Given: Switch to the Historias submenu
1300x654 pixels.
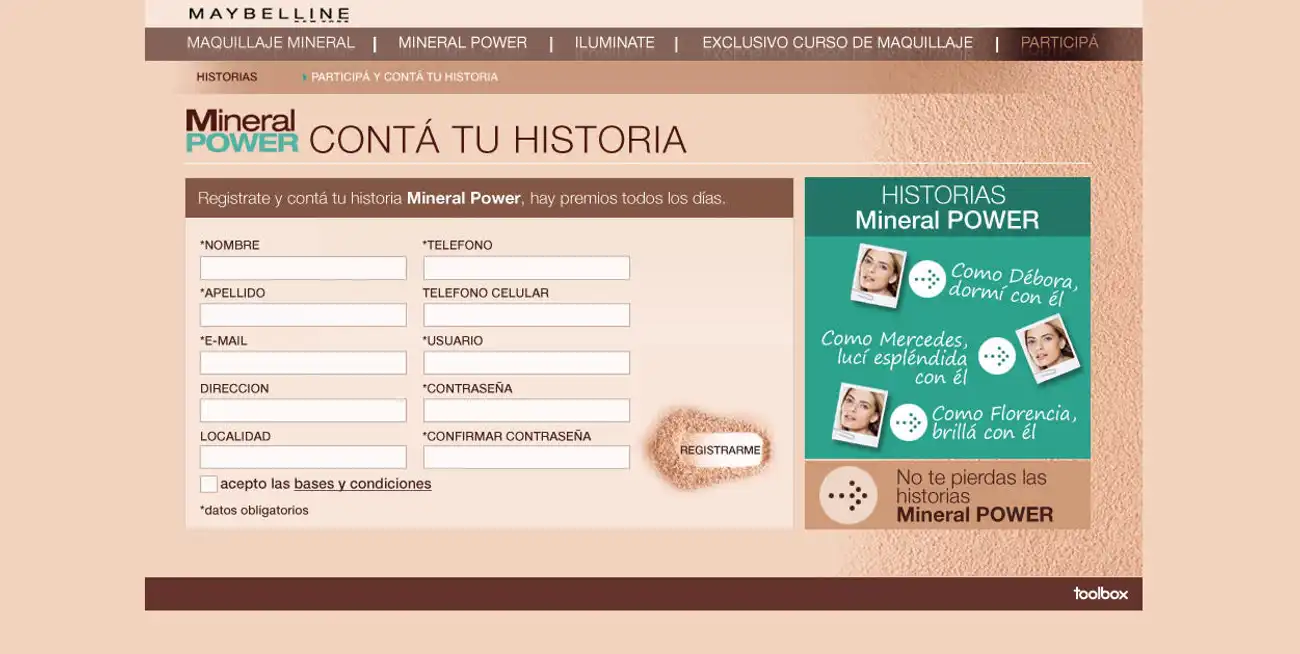Looking at the screenshot, I should pyautogui.click(x=226, y=77).
